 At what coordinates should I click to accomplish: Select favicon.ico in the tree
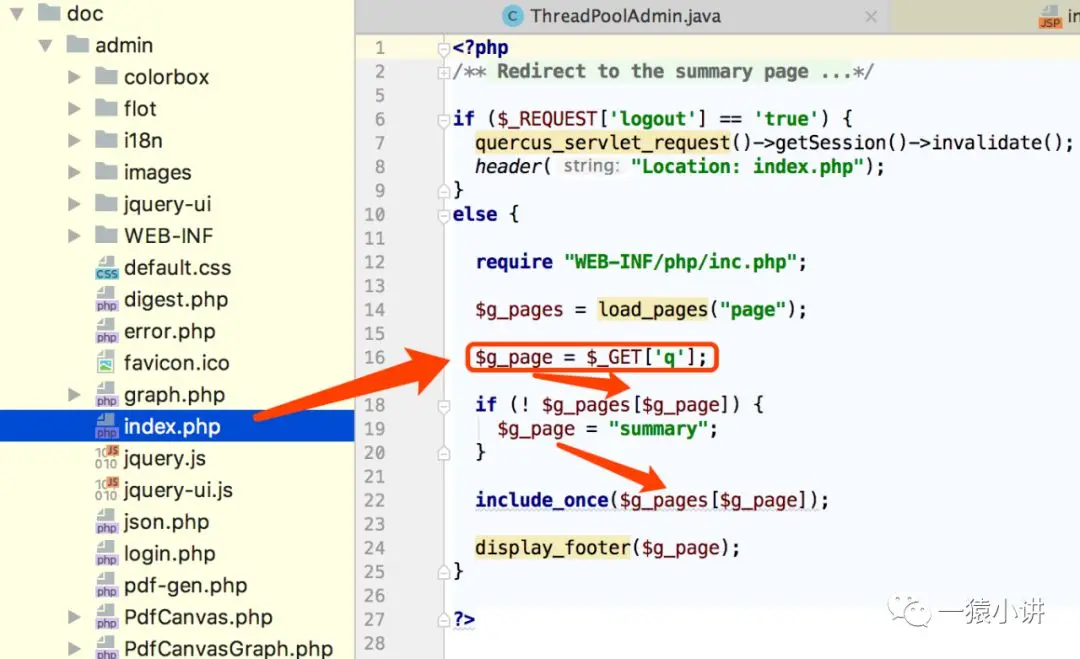click(176, 363)
